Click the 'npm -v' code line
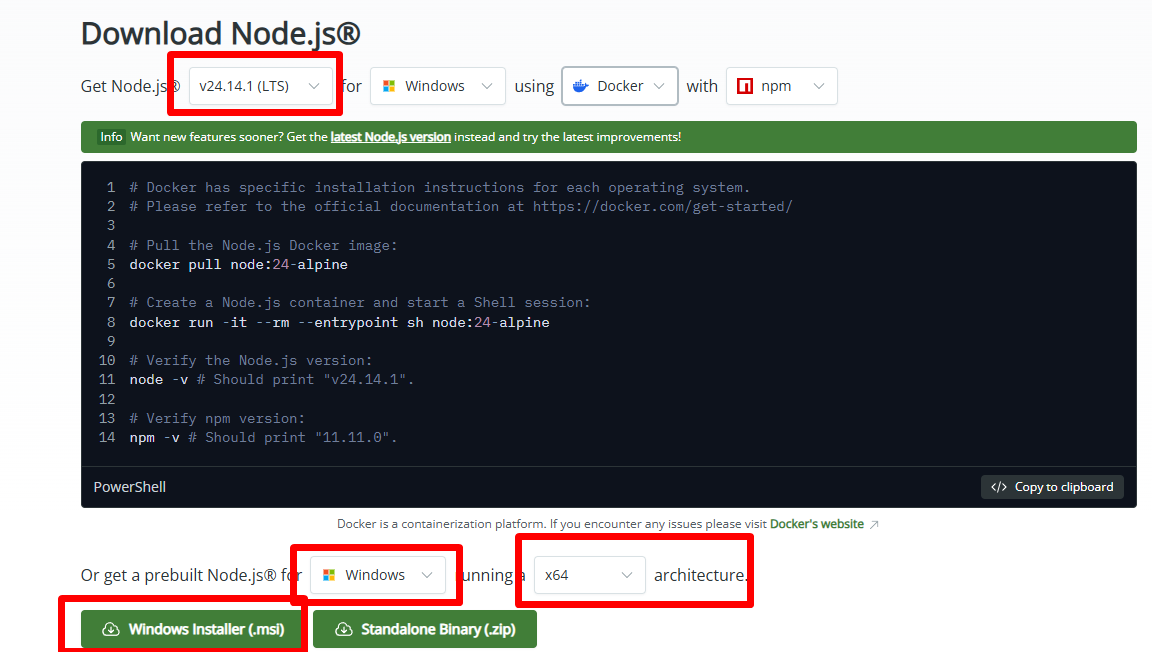1152x652 pixels. pyautogui.click(x=263, y=437)
